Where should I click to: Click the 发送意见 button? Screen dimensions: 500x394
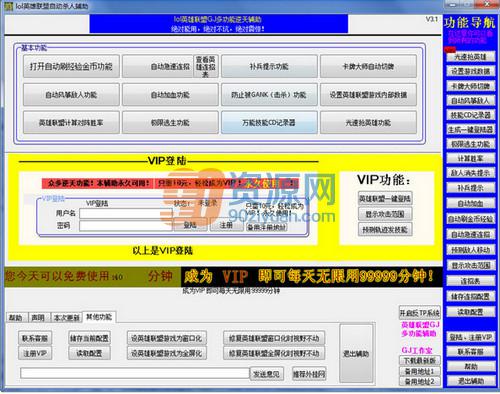[267, 374]
